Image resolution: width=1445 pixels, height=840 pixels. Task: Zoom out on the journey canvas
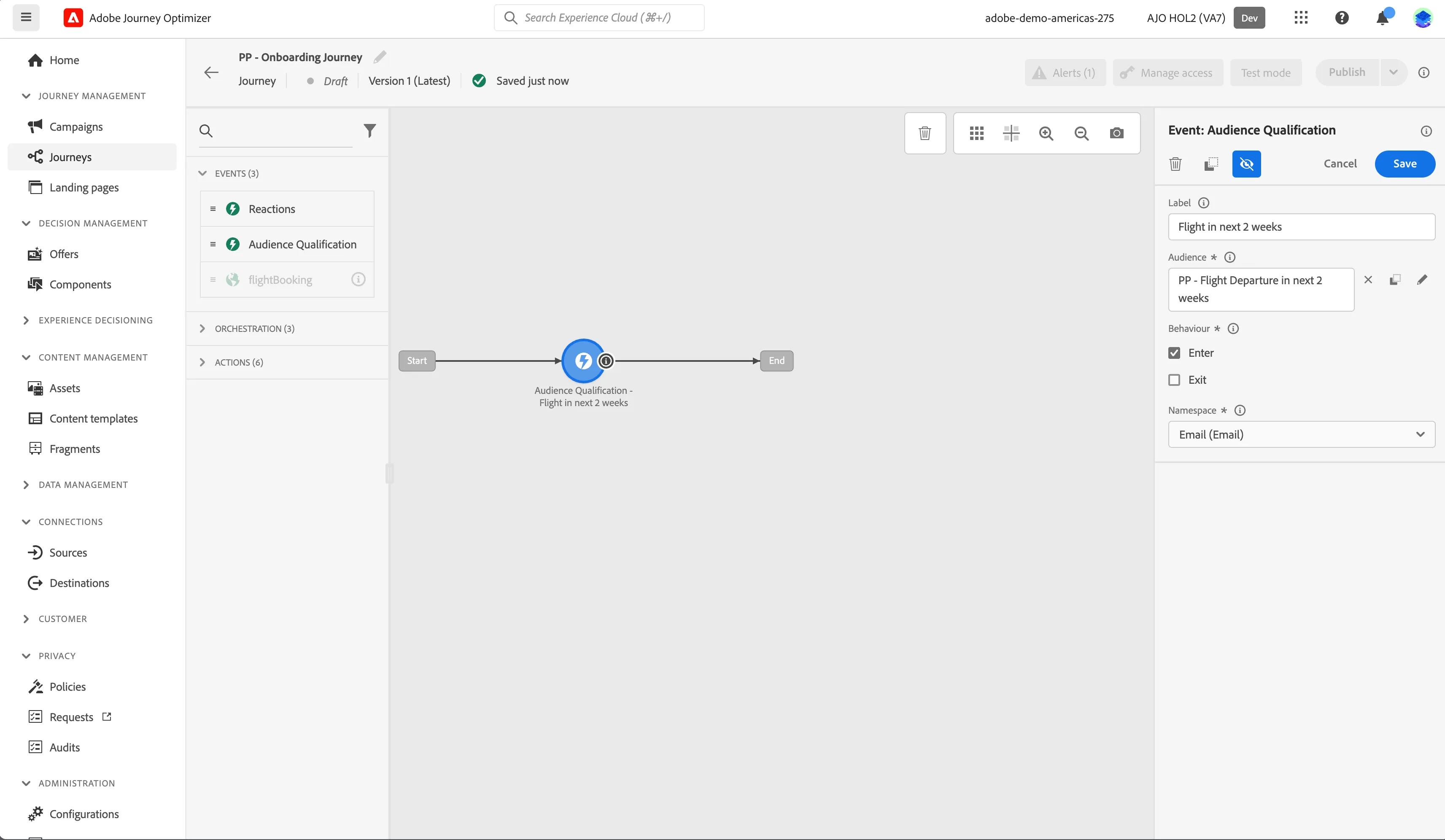point(1081,133)
